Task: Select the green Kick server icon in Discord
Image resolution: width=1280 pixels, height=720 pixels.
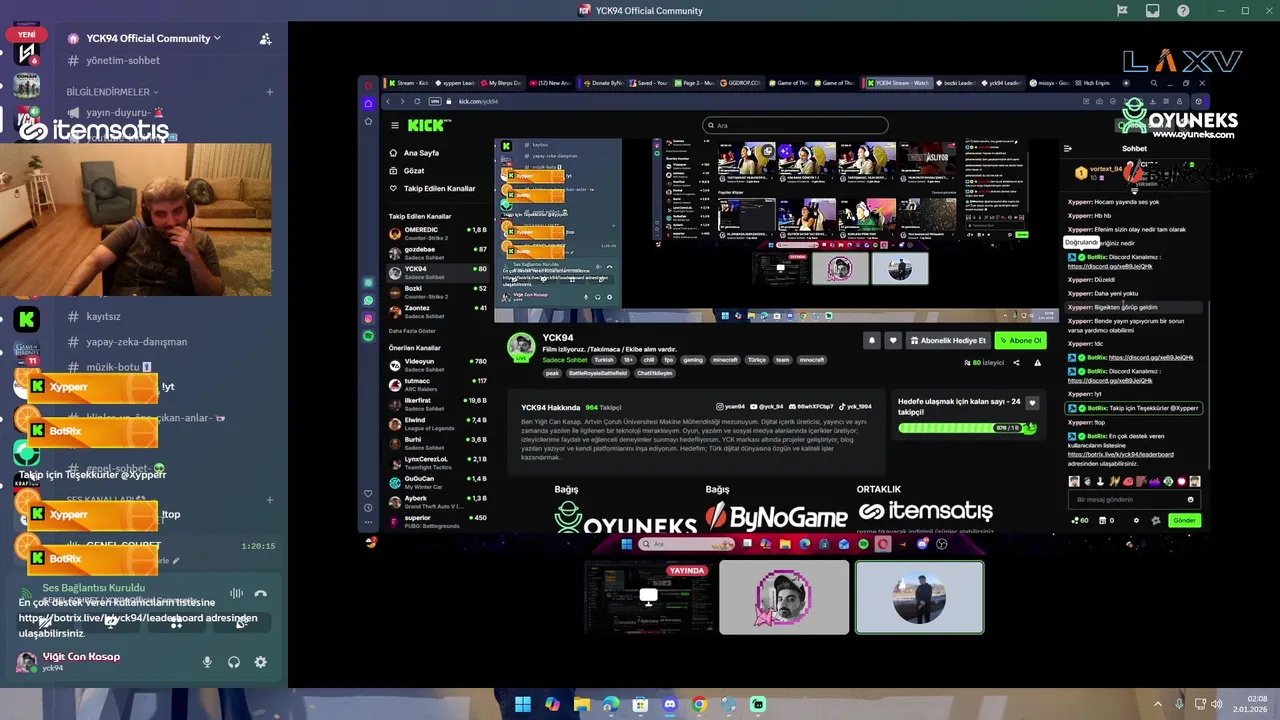Action: pos(27,320)
